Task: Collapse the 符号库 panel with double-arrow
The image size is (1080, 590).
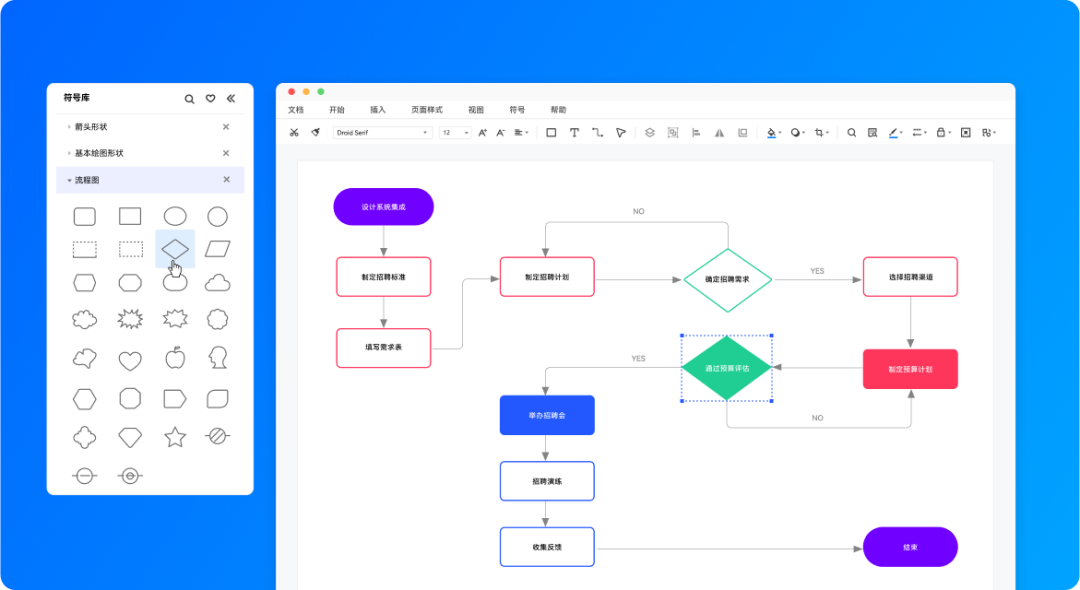Action: point(231,99)
